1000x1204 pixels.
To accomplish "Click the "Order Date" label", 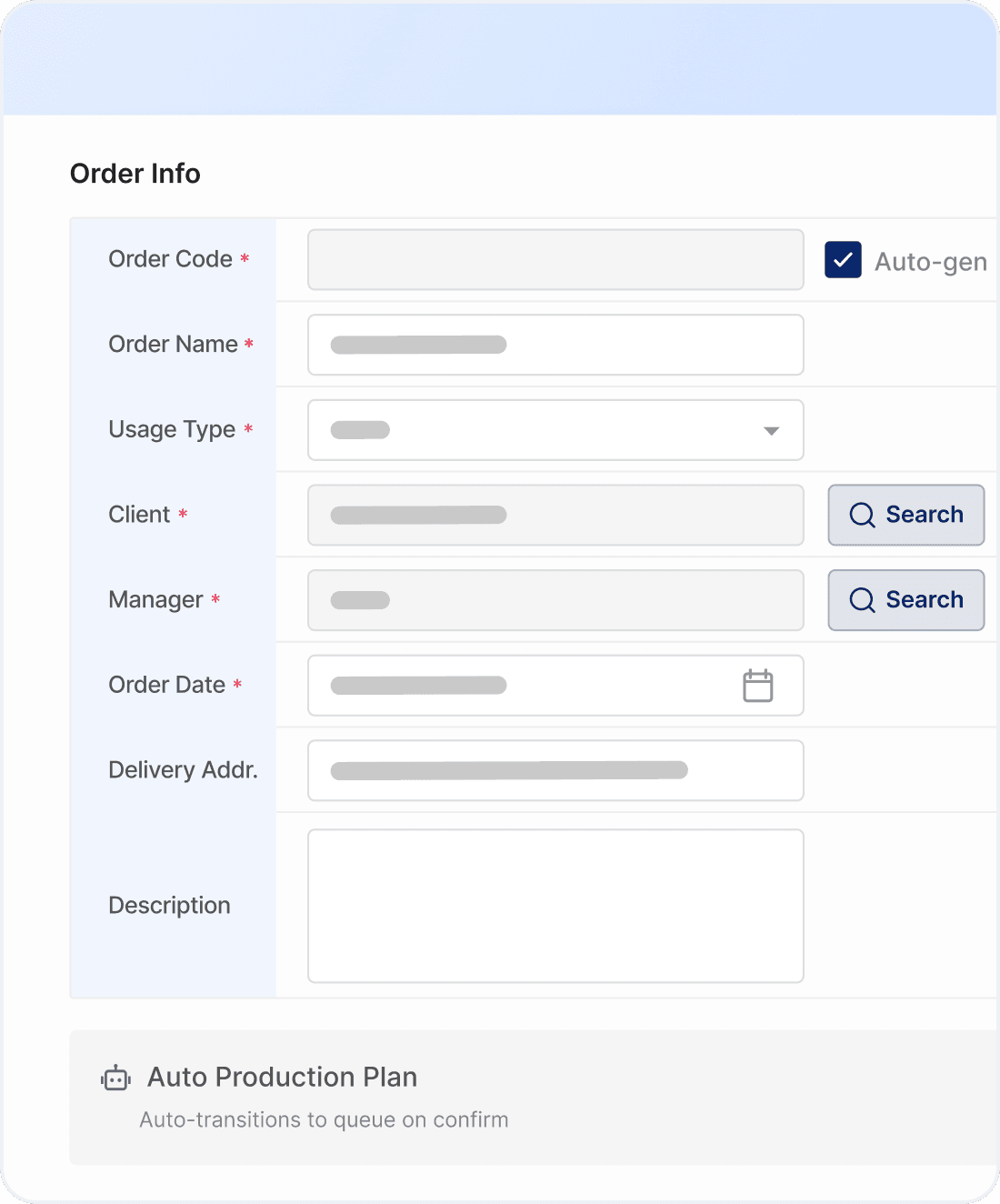I will (x=167, y=685).
